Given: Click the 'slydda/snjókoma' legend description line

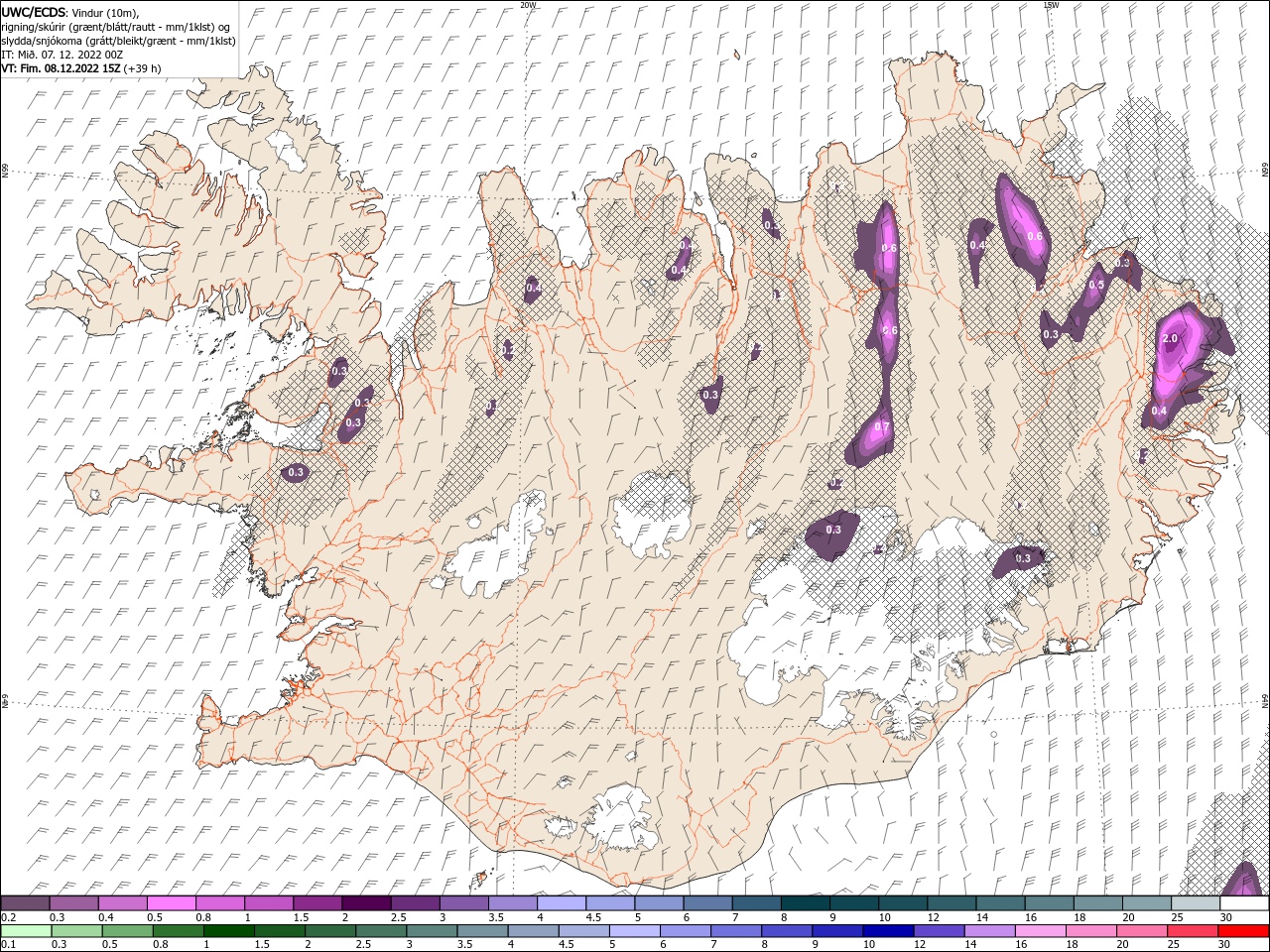Looking at the screenshot, I should [119, 41].
